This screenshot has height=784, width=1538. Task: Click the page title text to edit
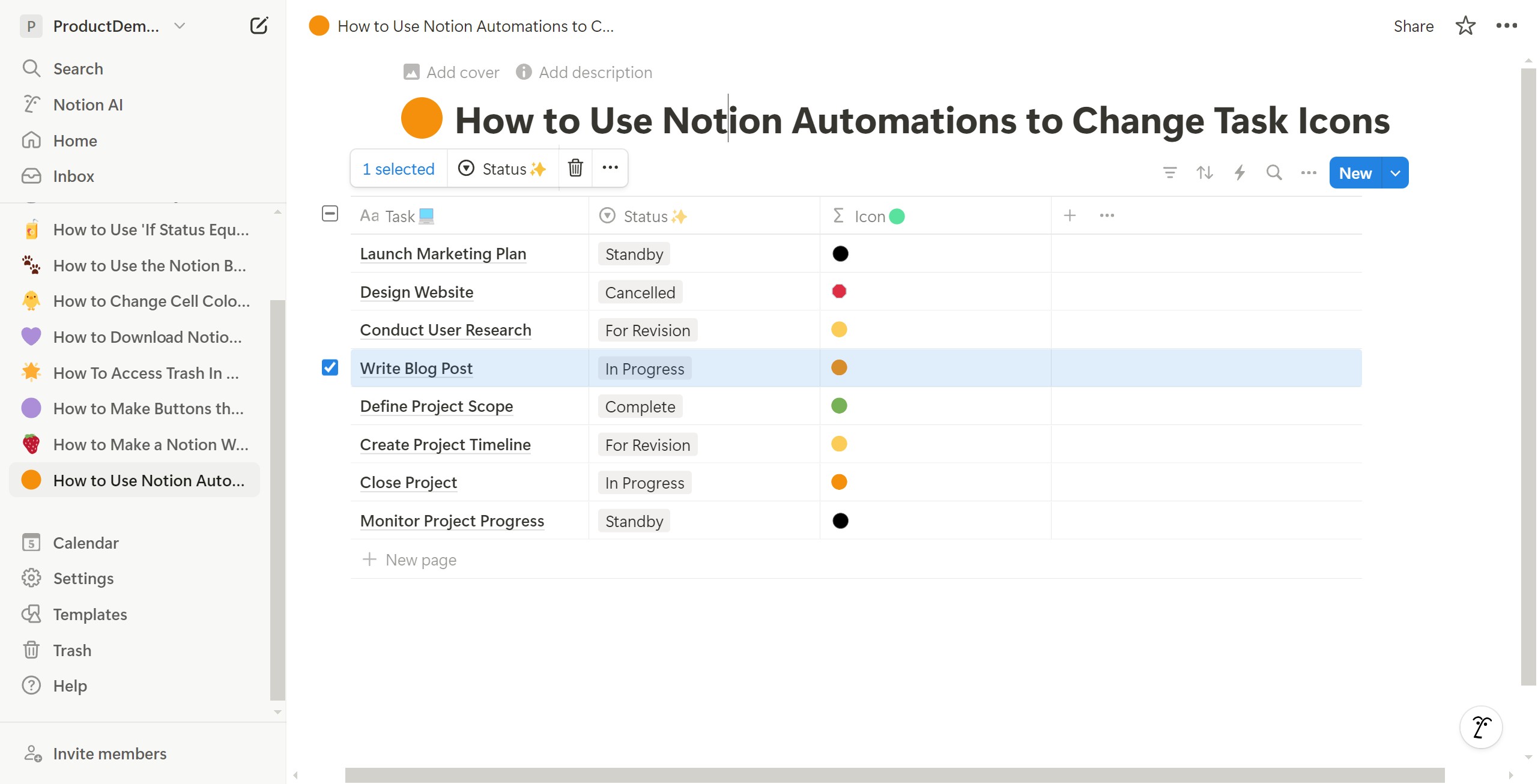click(922, 120)
